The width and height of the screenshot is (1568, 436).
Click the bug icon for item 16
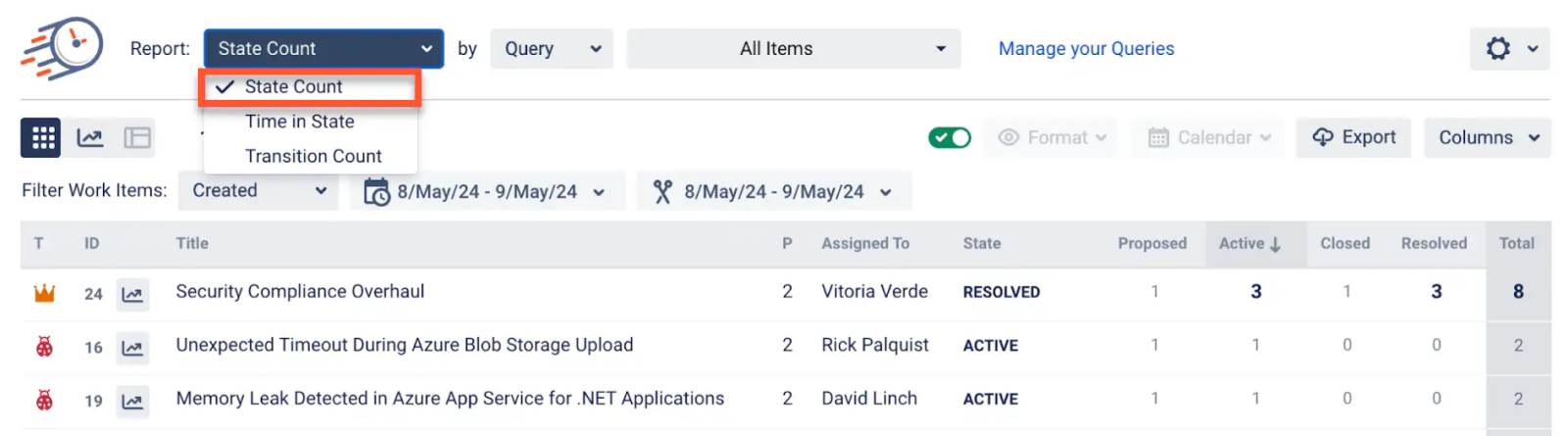click(44, 347)
